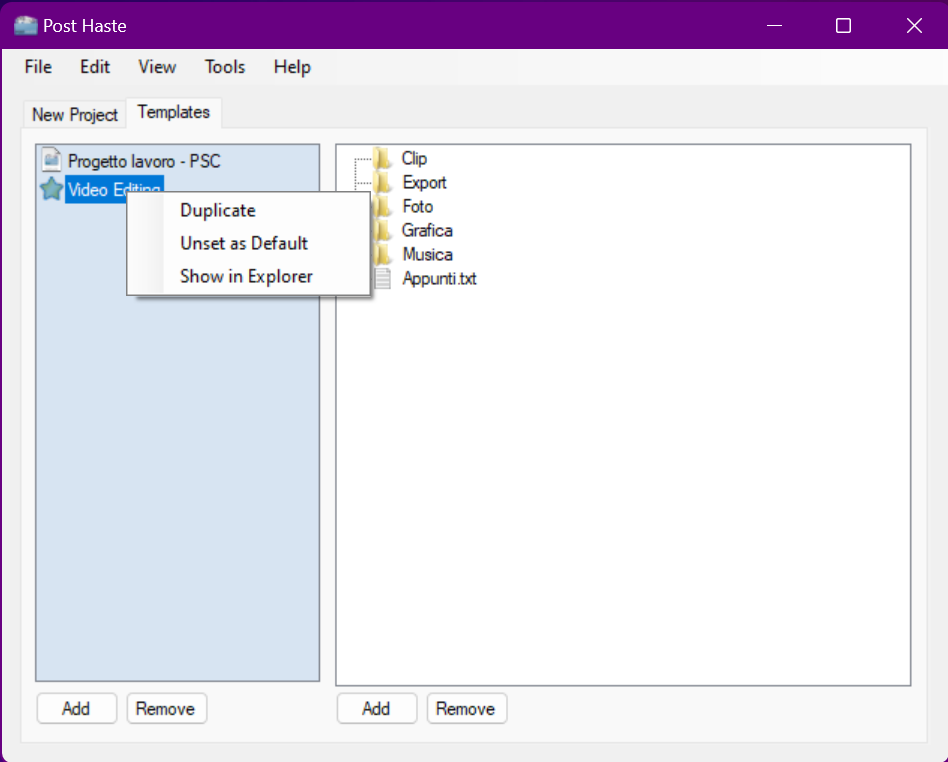Click the Export folder icon

tap(381, 182)
